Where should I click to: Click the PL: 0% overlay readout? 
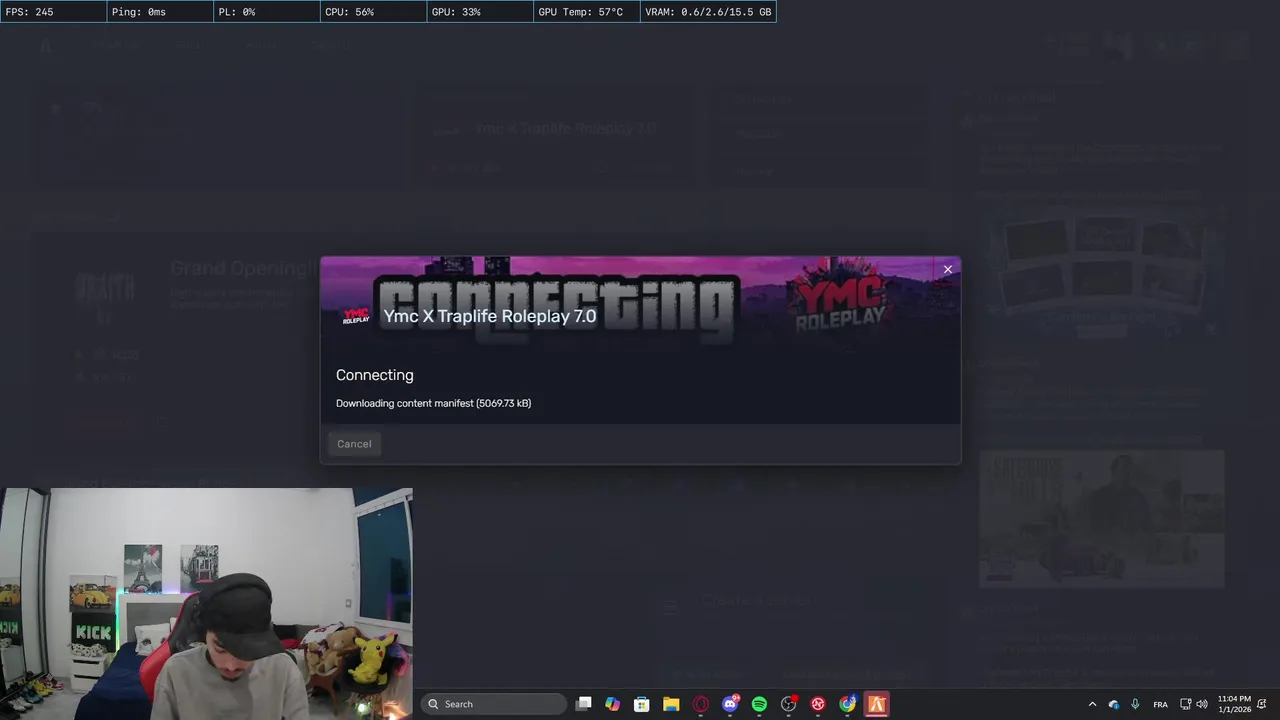[x=267, y=12]
